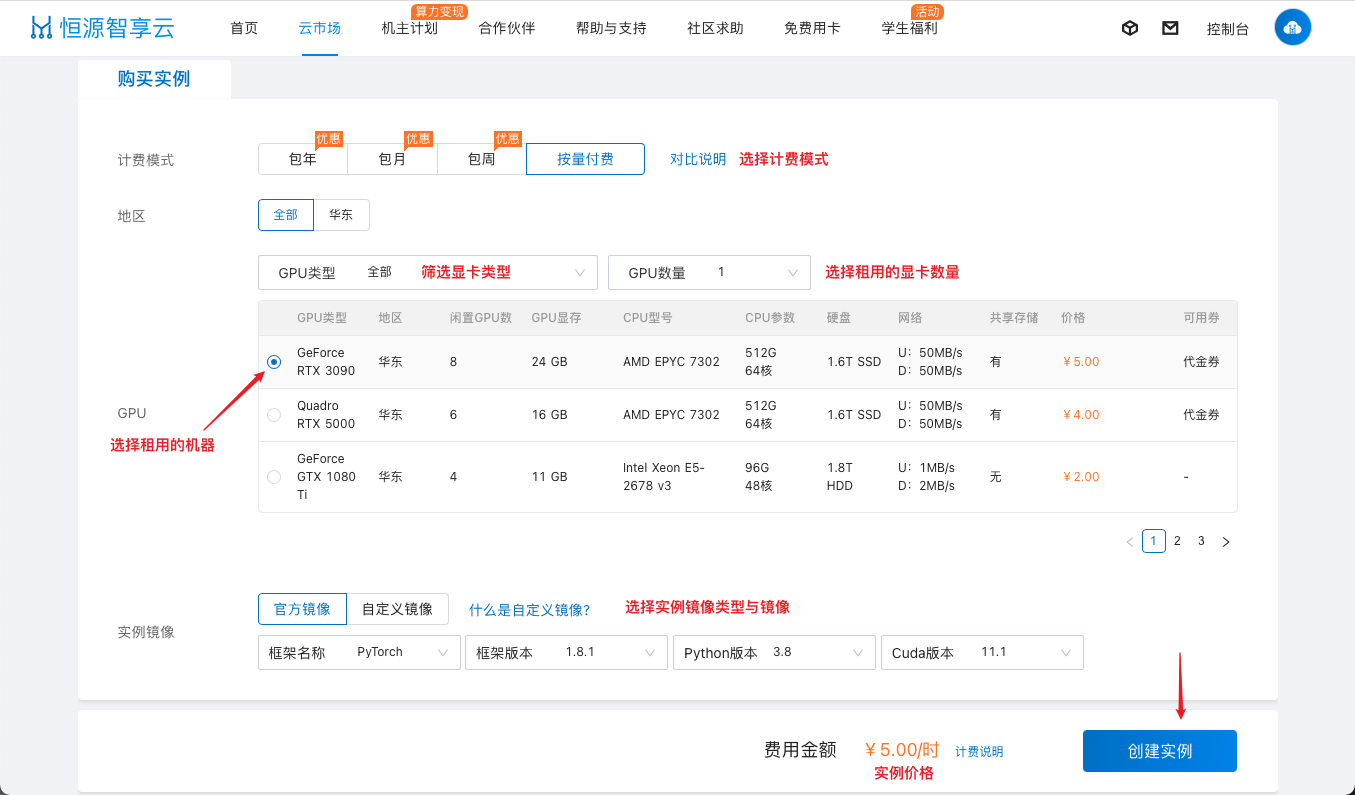Click the 1.8T HDD disk cell

(x=841, y=477)
